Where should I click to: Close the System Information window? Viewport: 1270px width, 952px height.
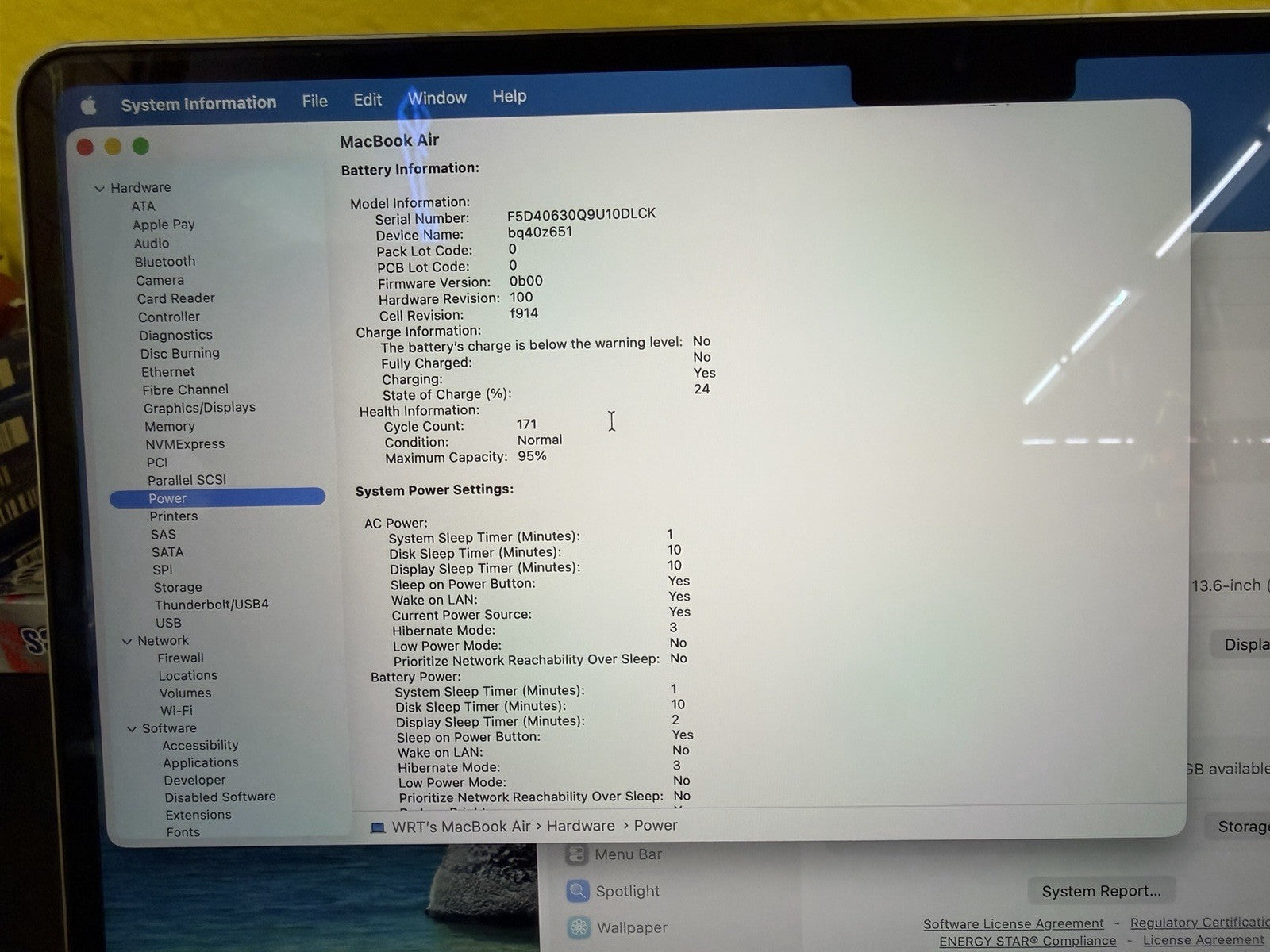coord(85,148)
